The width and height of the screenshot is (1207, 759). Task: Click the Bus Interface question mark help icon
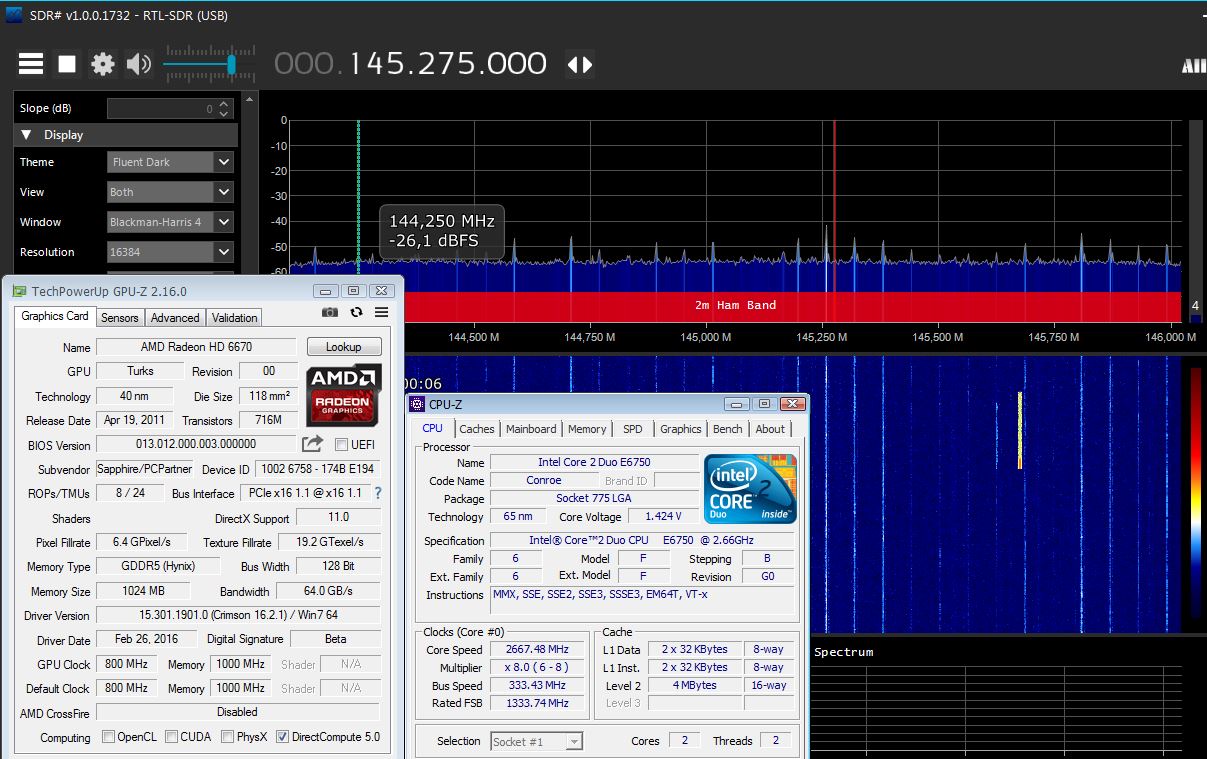(x=378, y=493)
